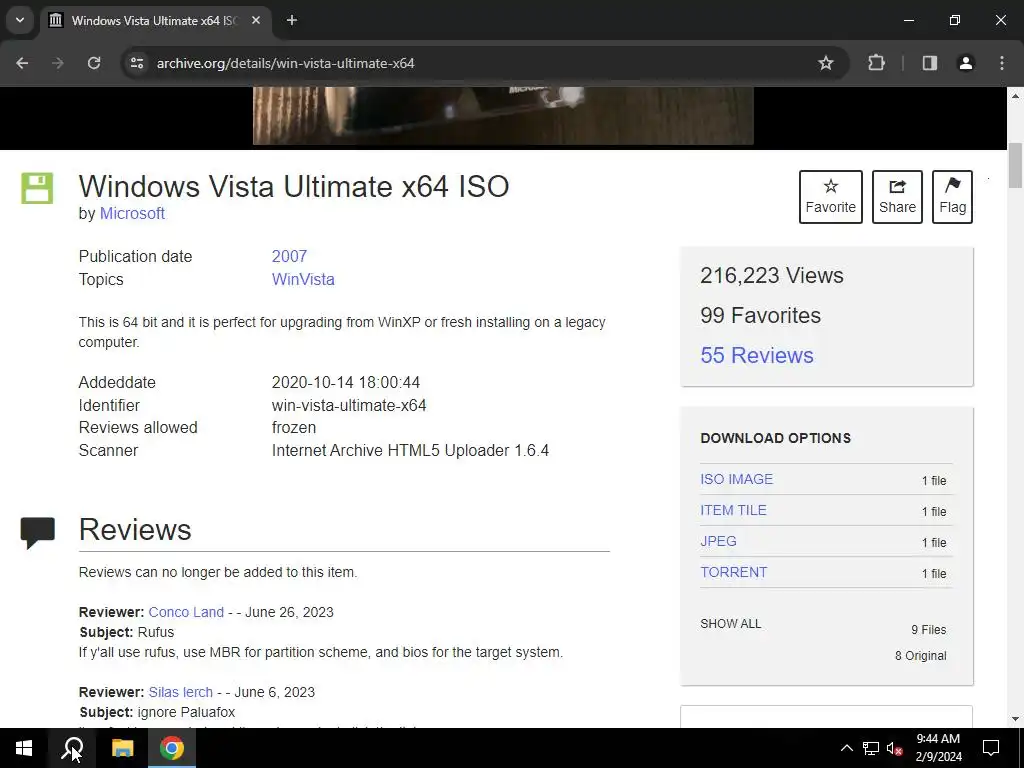Close the Windows Vista Ultimate x64 ISO tab
This screenshot has height=768, width=1024.
(256, 20)
